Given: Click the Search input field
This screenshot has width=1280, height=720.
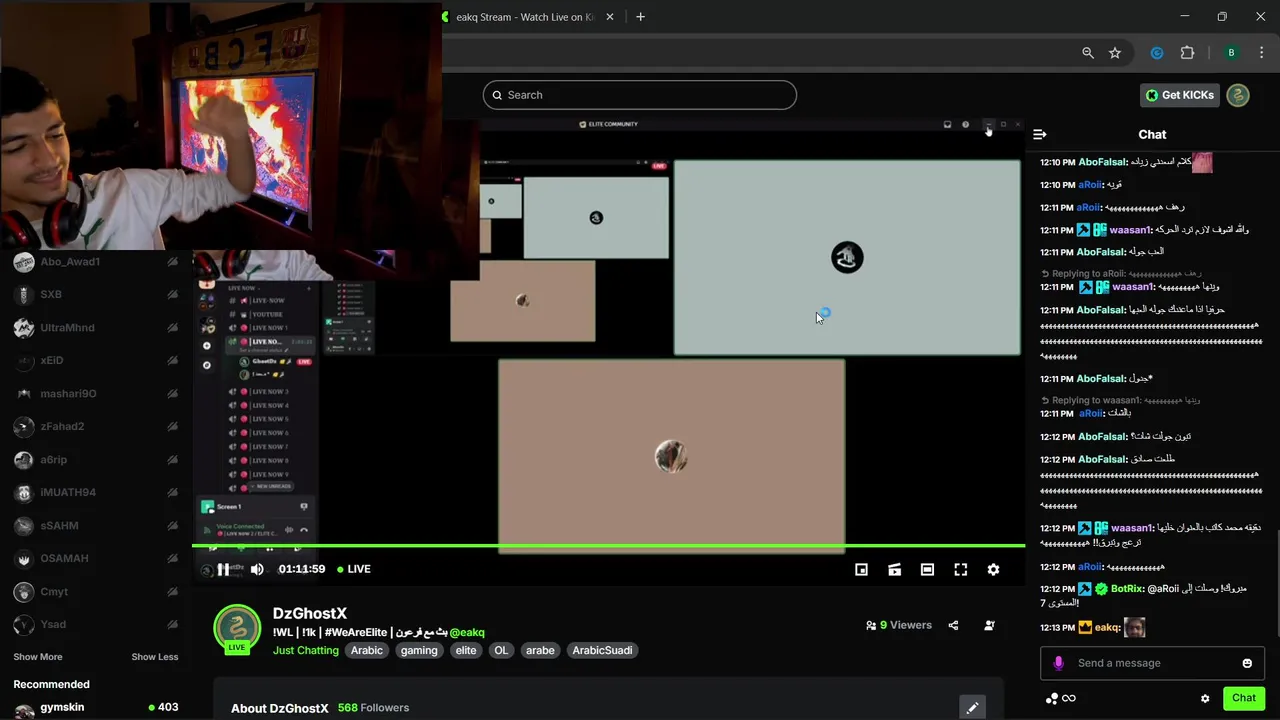Looking at the screenshot, I should click(640, 95).
